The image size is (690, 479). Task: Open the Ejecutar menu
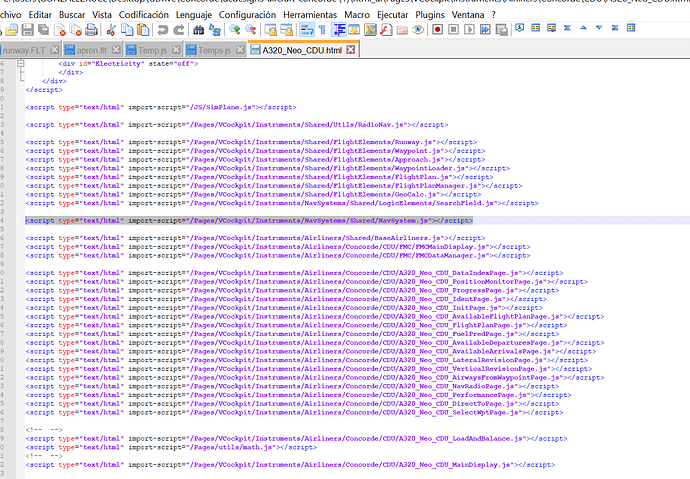(x=393, y=15)
